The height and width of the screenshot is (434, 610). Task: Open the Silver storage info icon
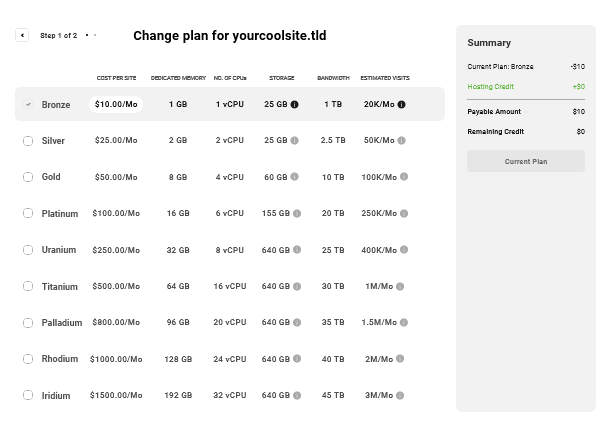(294, 141)
